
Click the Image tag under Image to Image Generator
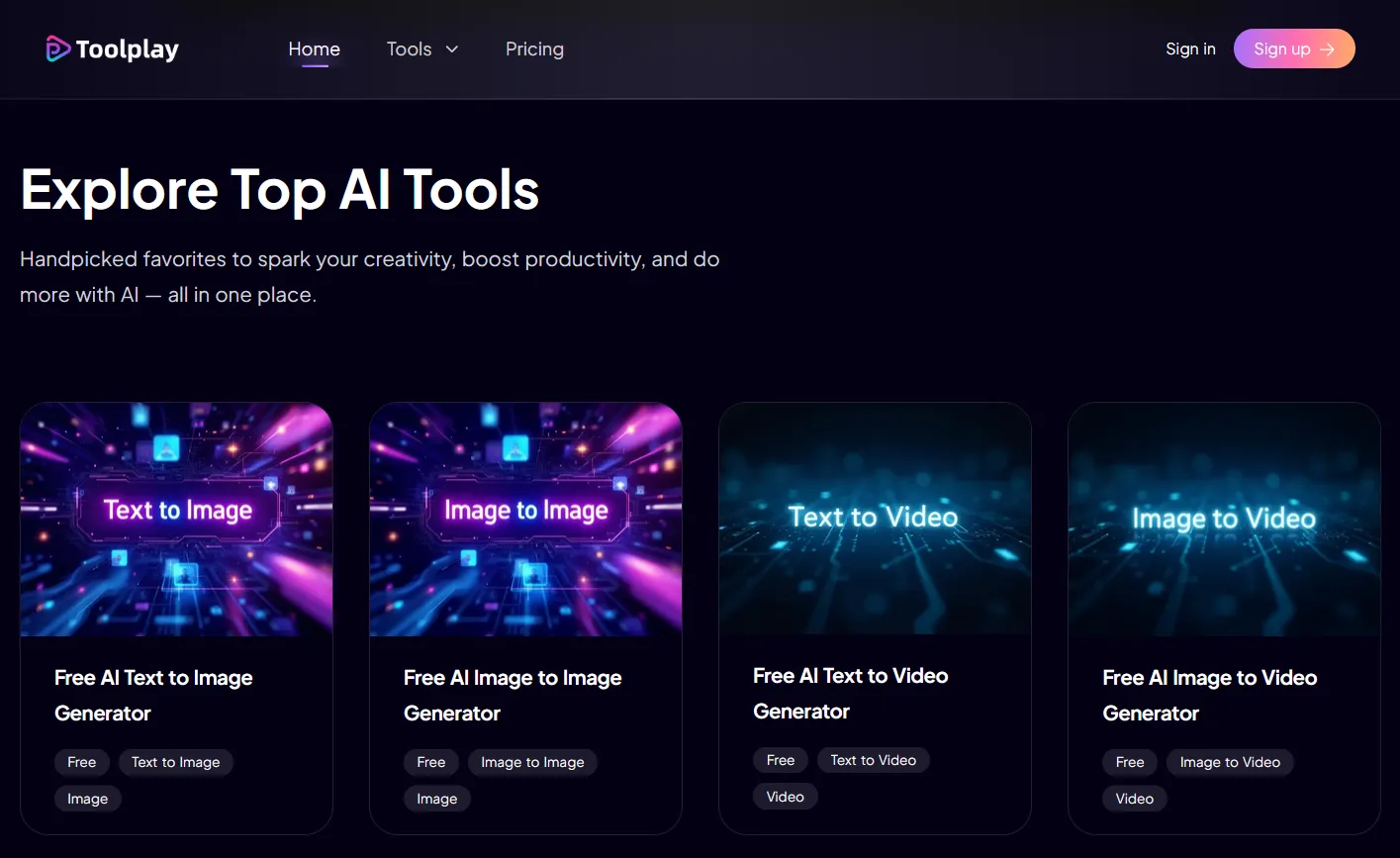click(436, 799)
